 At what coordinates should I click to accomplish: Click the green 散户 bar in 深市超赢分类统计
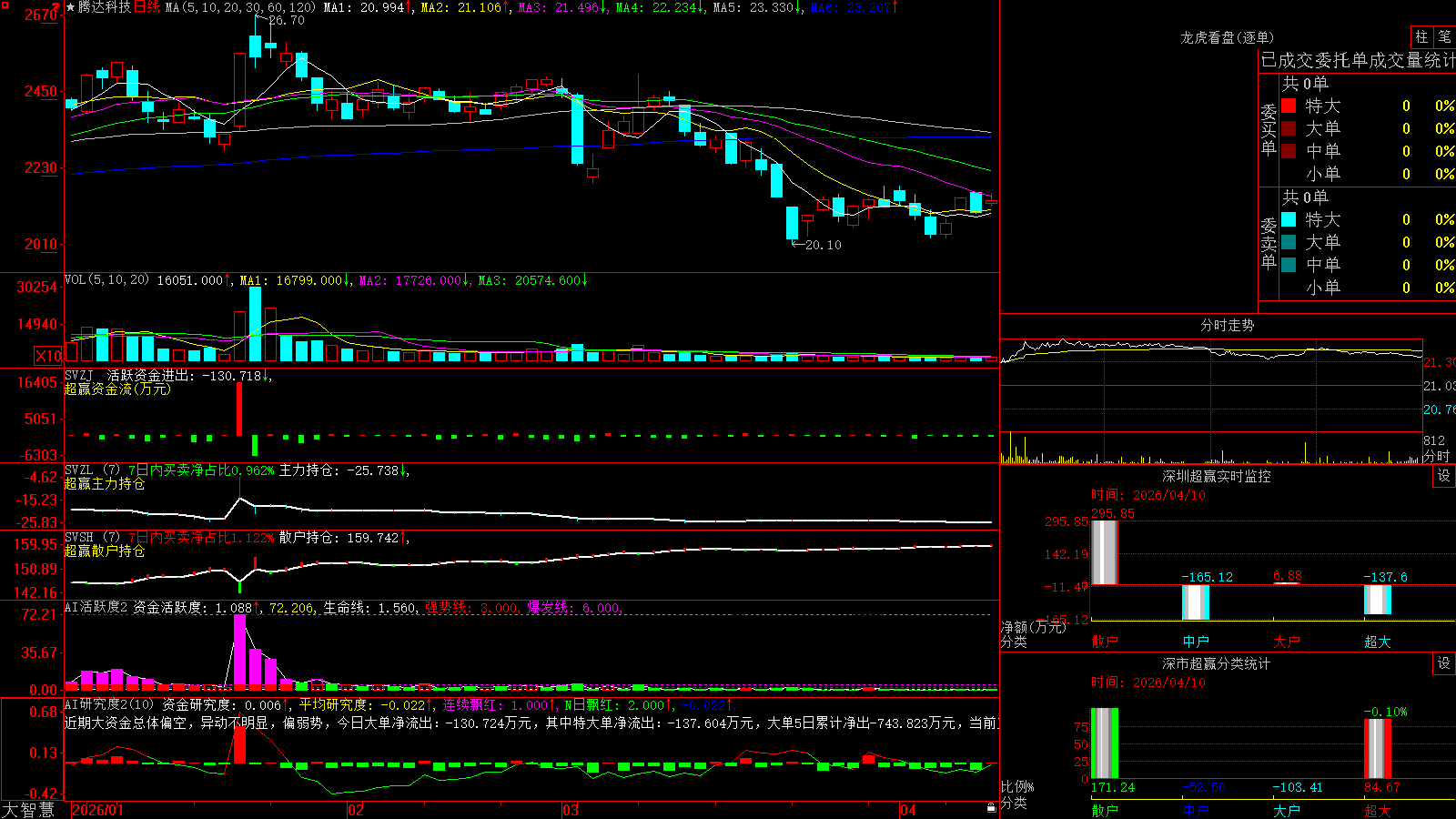click(1105, 743)
